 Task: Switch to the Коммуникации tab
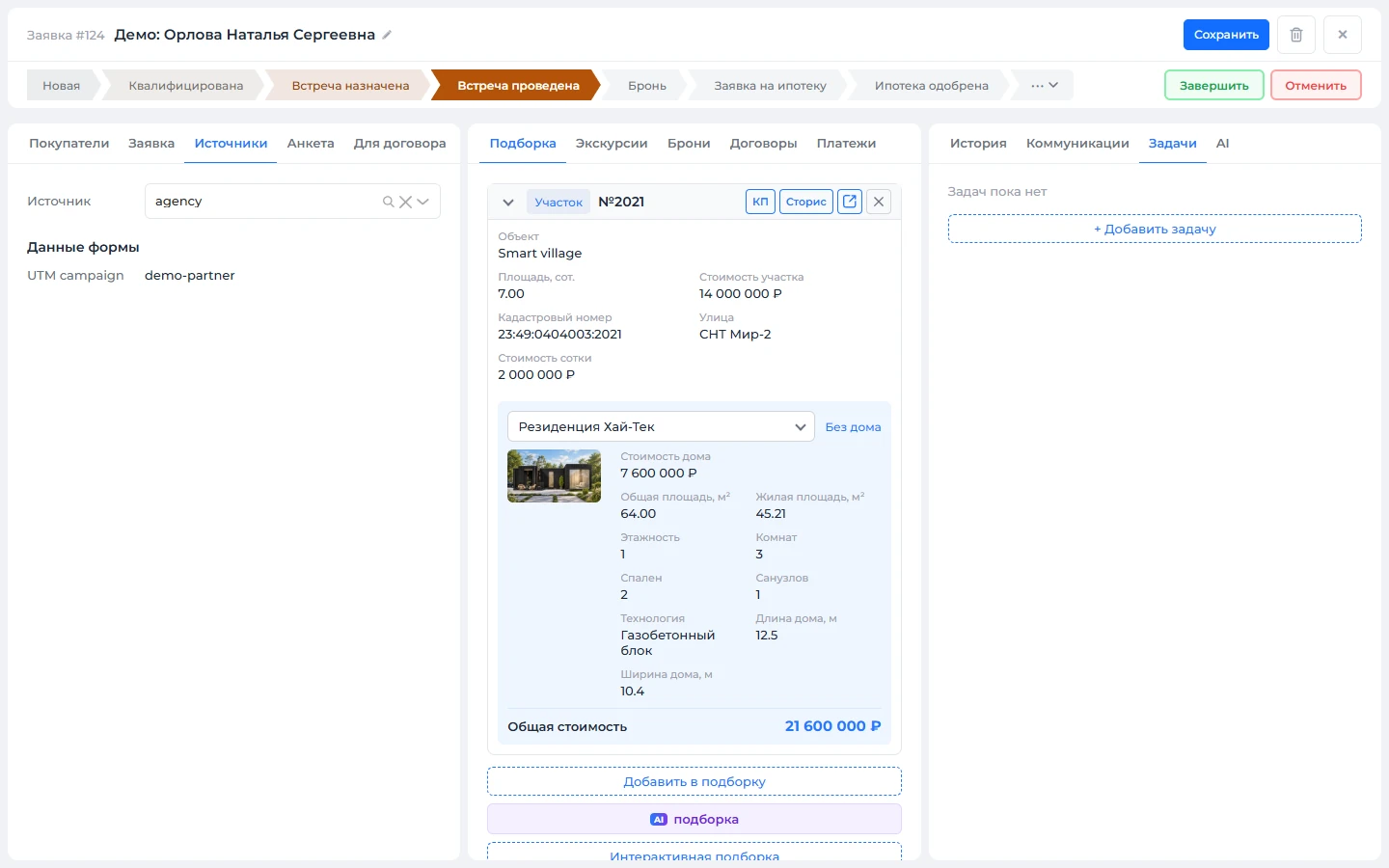1077,144
